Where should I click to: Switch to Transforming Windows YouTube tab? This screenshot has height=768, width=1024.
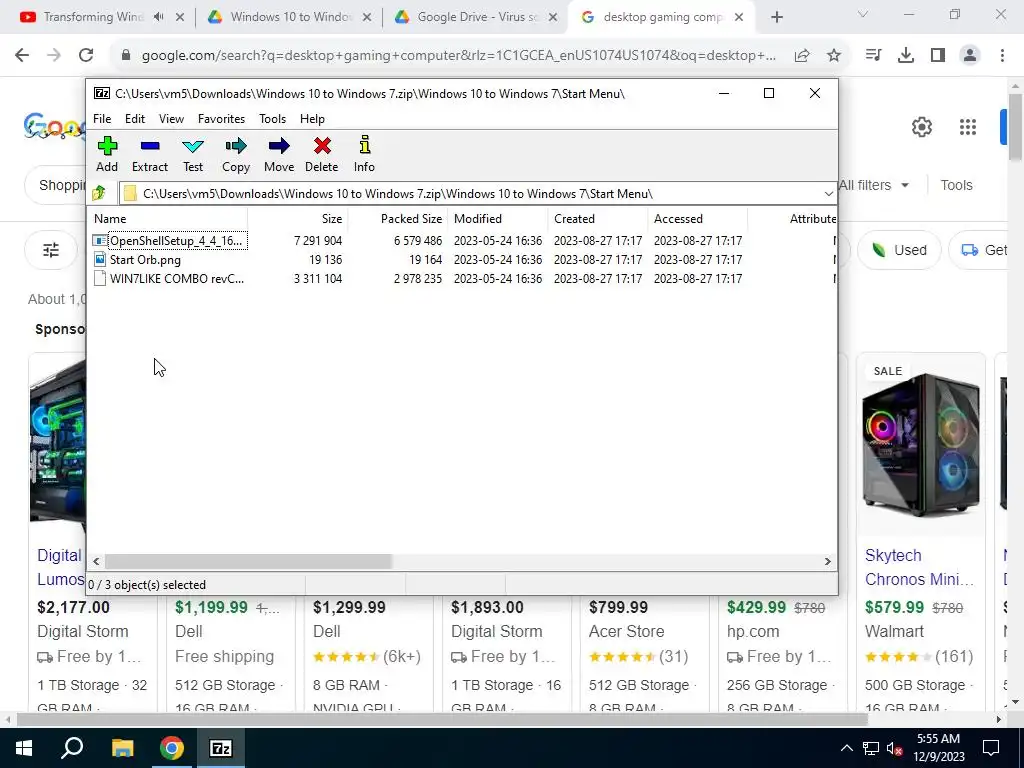[93, 17]
